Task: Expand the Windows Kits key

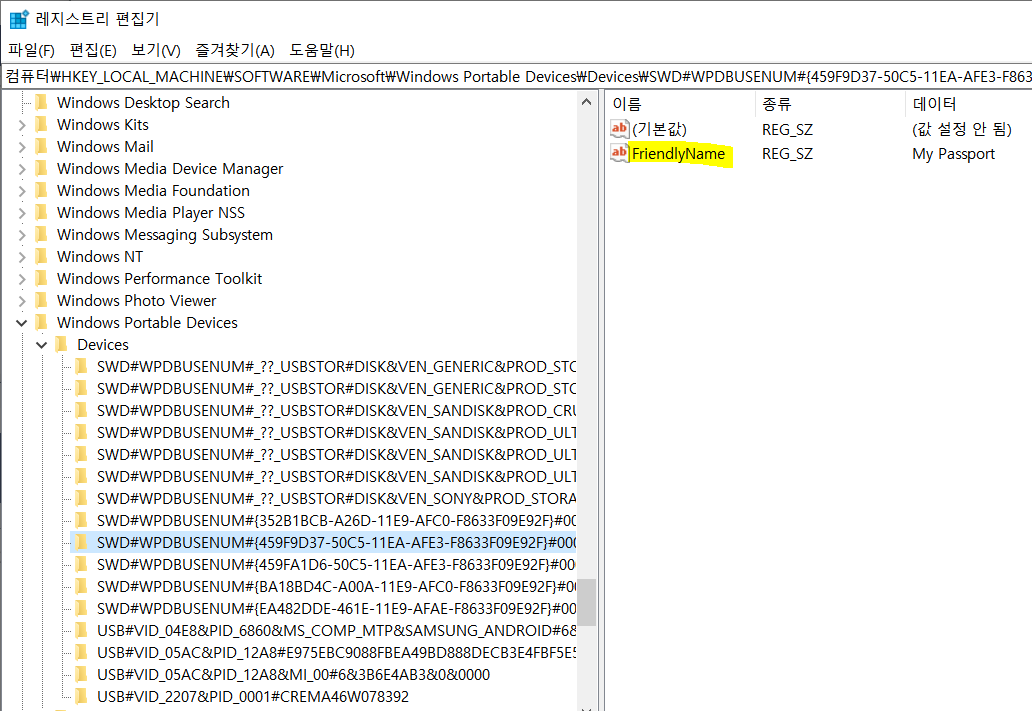Action: click(x=22, y=125)
